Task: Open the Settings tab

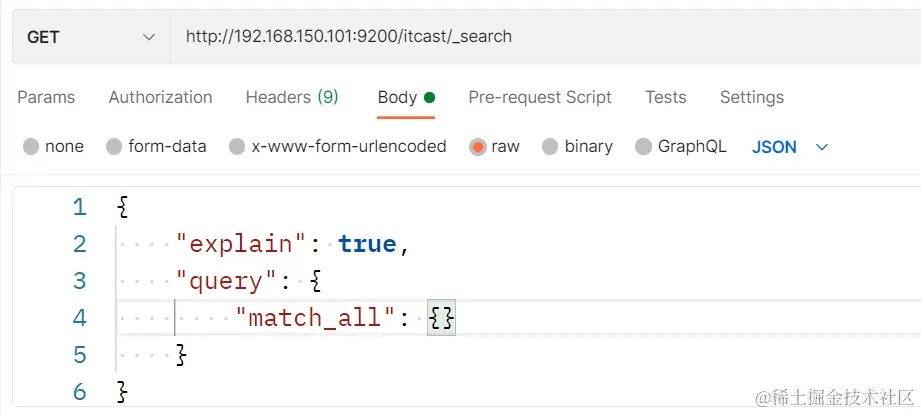Action: [x=752, y=97]
